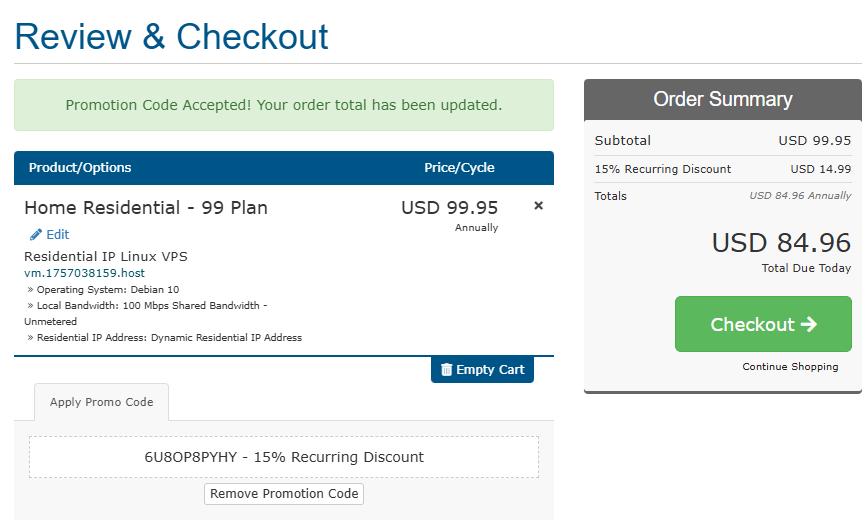The image size is (868, 525).
Task: Select the Apply Promo Code tab
Action: (x=101, y=402)
